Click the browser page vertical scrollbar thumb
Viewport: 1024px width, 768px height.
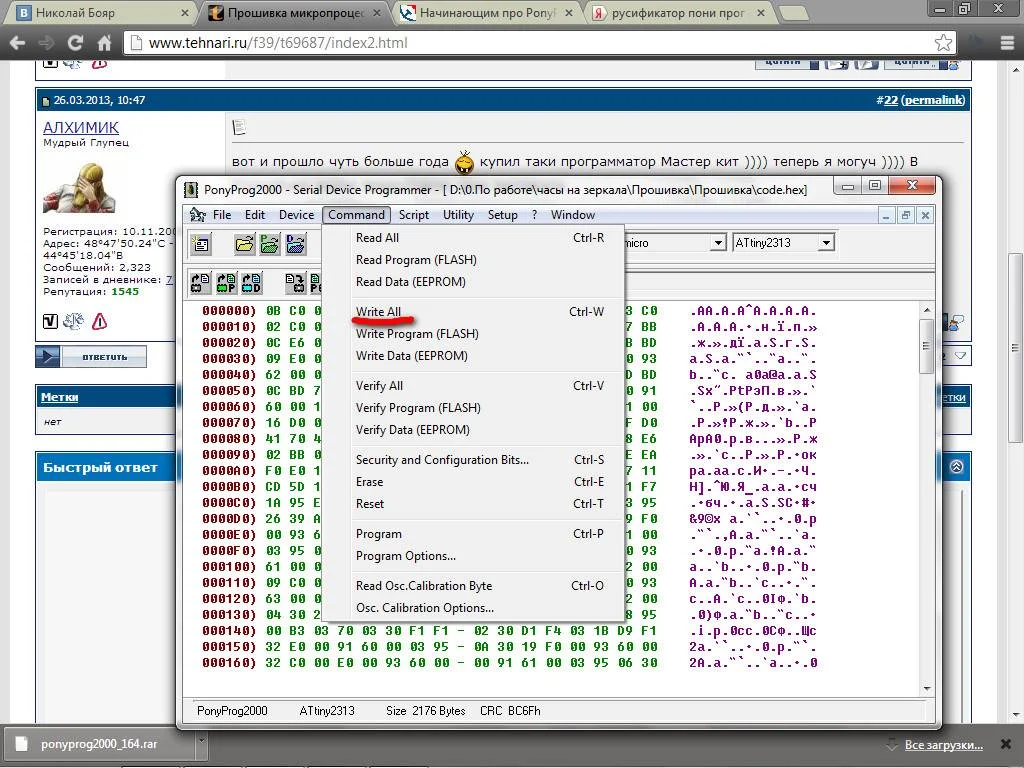pyautogui.click(x=1016, y=349)
